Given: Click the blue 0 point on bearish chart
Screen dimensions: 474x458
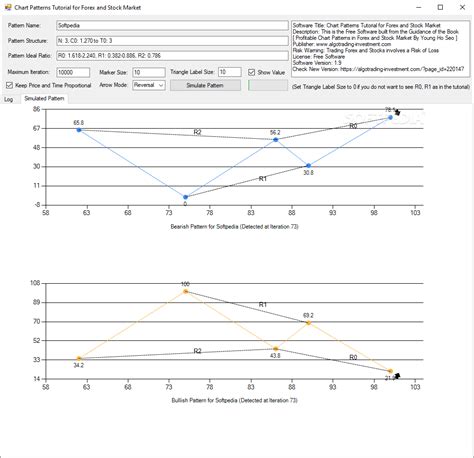Looking at the screenshot, I should coord(186,197).
